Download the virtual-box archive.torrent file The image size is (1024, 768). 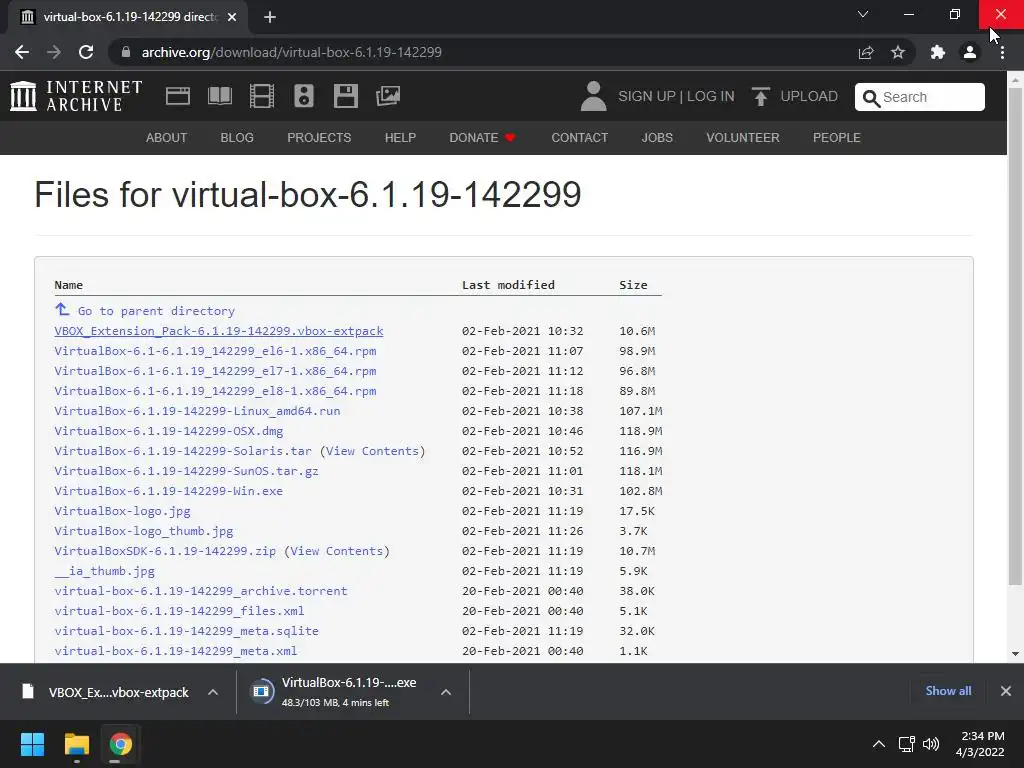pos(200,591)
